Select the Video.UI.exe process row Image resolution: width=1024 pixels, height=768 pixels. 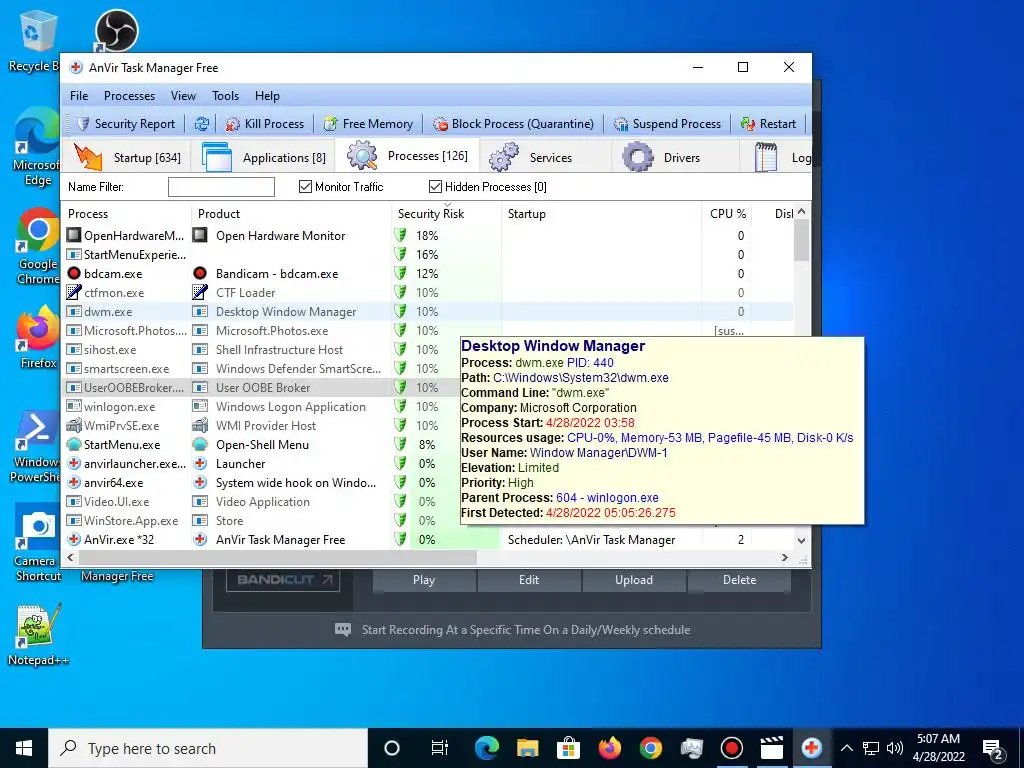tap(261, 502)
